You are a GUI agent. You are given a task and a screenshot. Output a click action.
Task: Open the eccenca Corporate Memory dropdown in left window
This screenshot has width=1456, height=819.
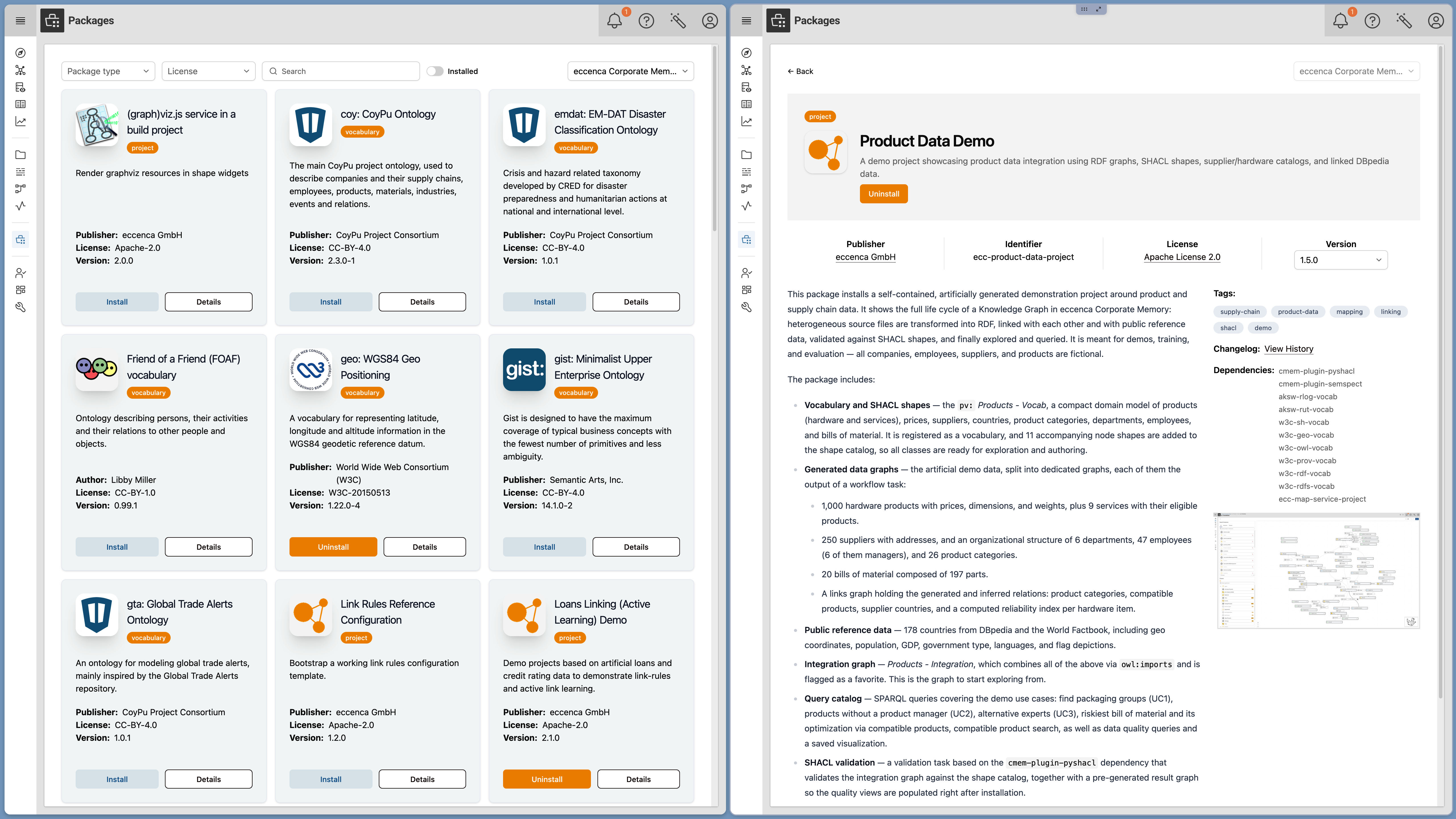tap(630, 71)
